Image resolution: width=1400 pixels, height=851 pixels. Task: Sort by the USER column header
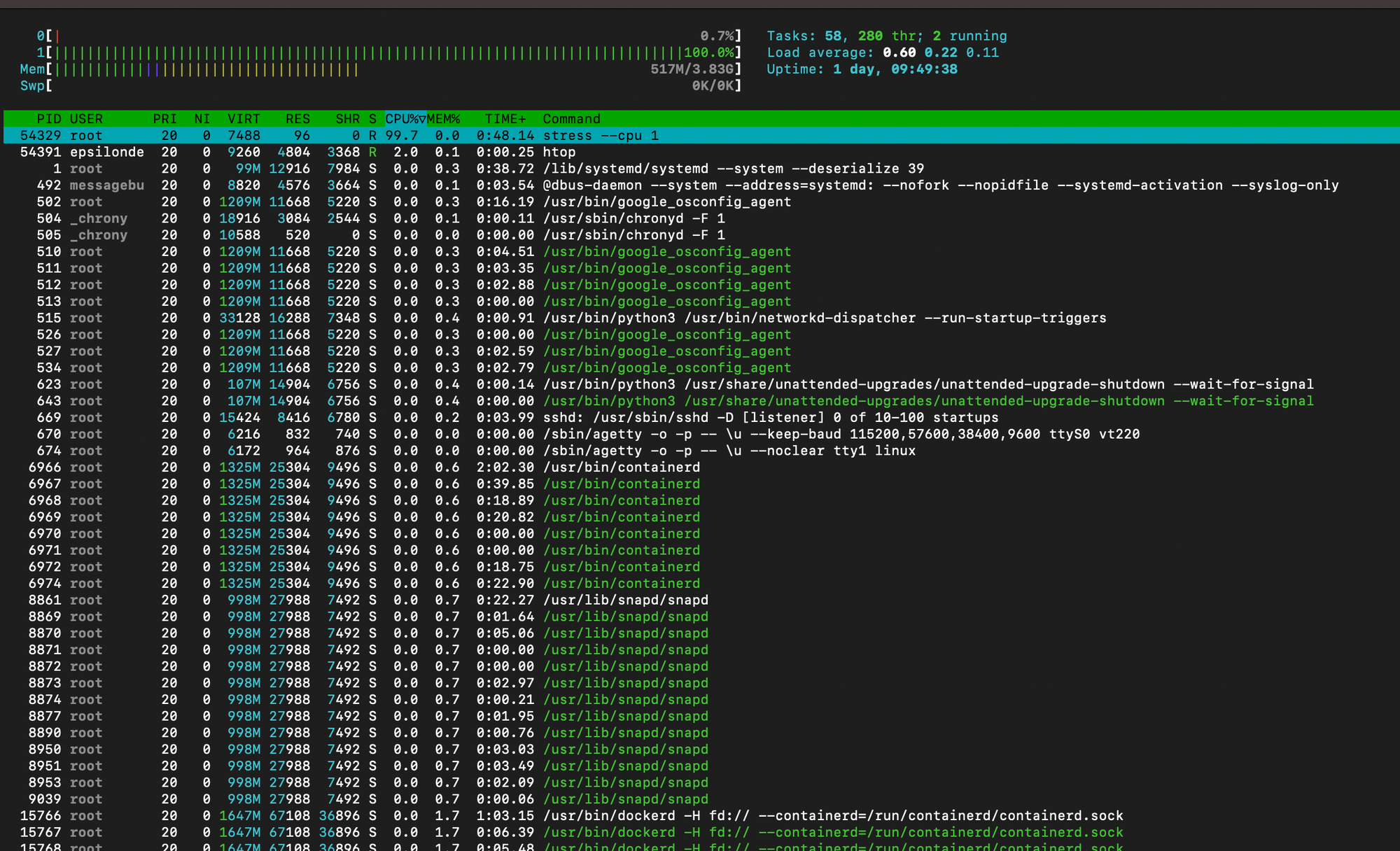point(86,119)
